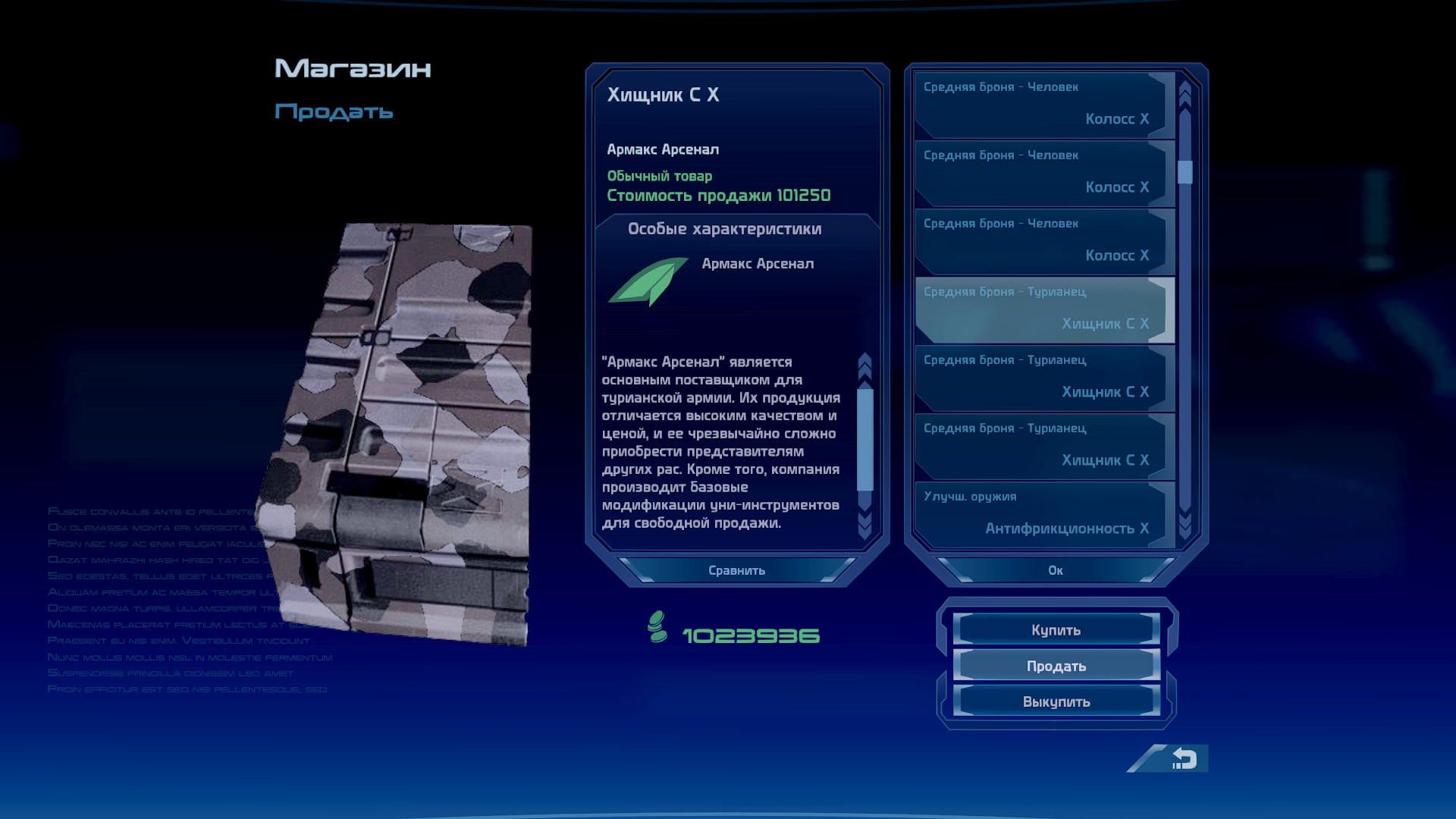Click the inventory list scrollbar thumb
This screenshot has width=1456, height=819.
click(1185, 172)
